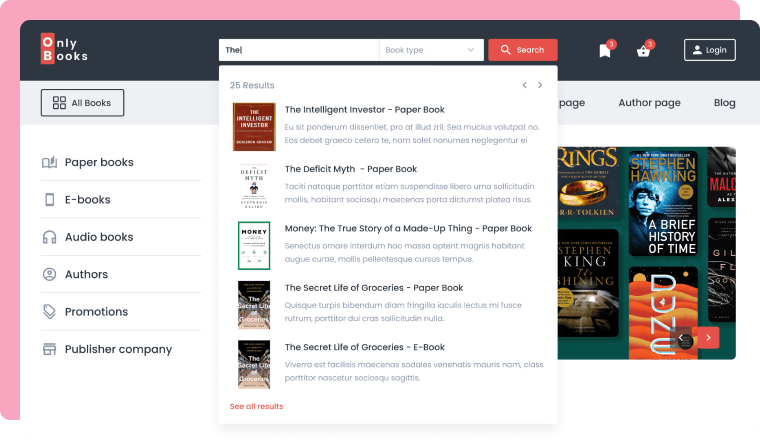Click description starting 'Senectus ornare interdum'
Screen dimensions: 760x440
(405, 252)
